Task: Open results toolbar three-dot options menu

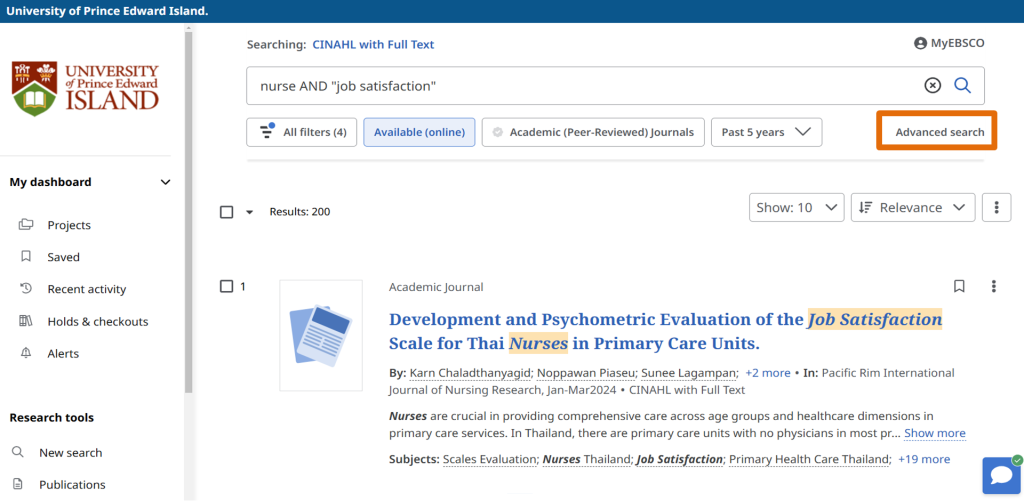Action: tap(996, 208)
